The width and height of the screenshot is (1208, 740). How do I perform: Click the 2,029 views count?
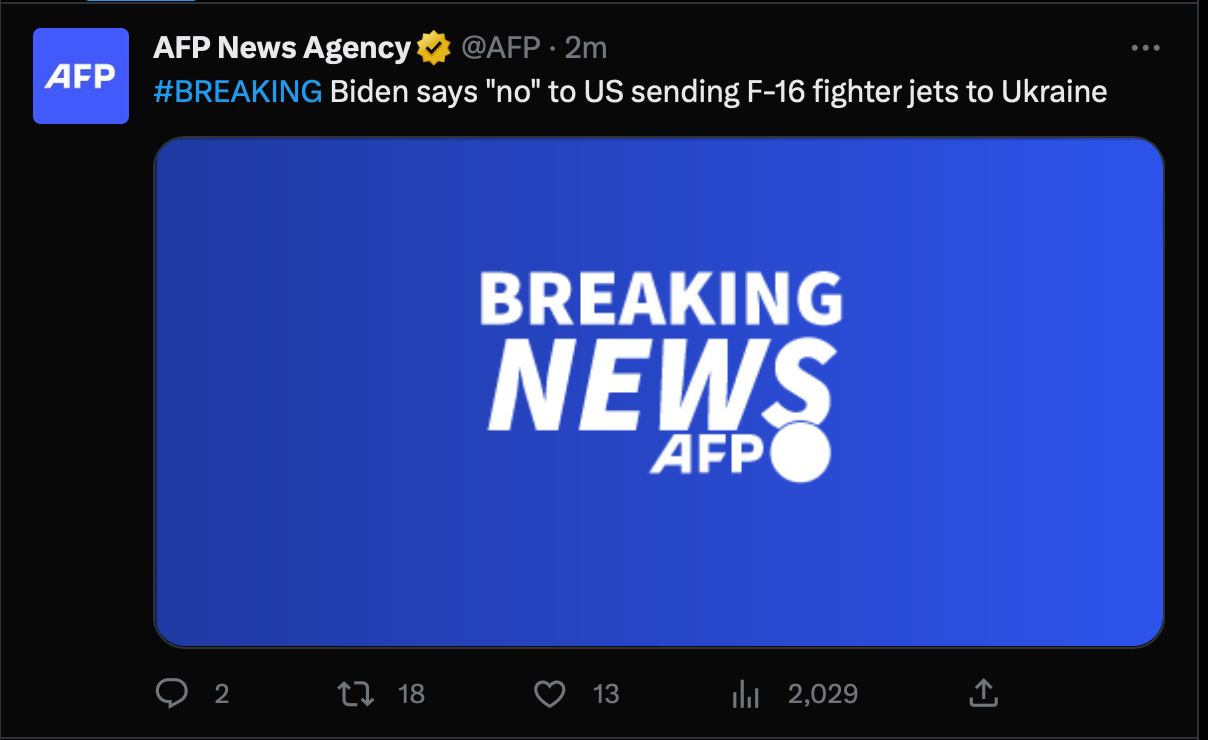coord(822,693)
